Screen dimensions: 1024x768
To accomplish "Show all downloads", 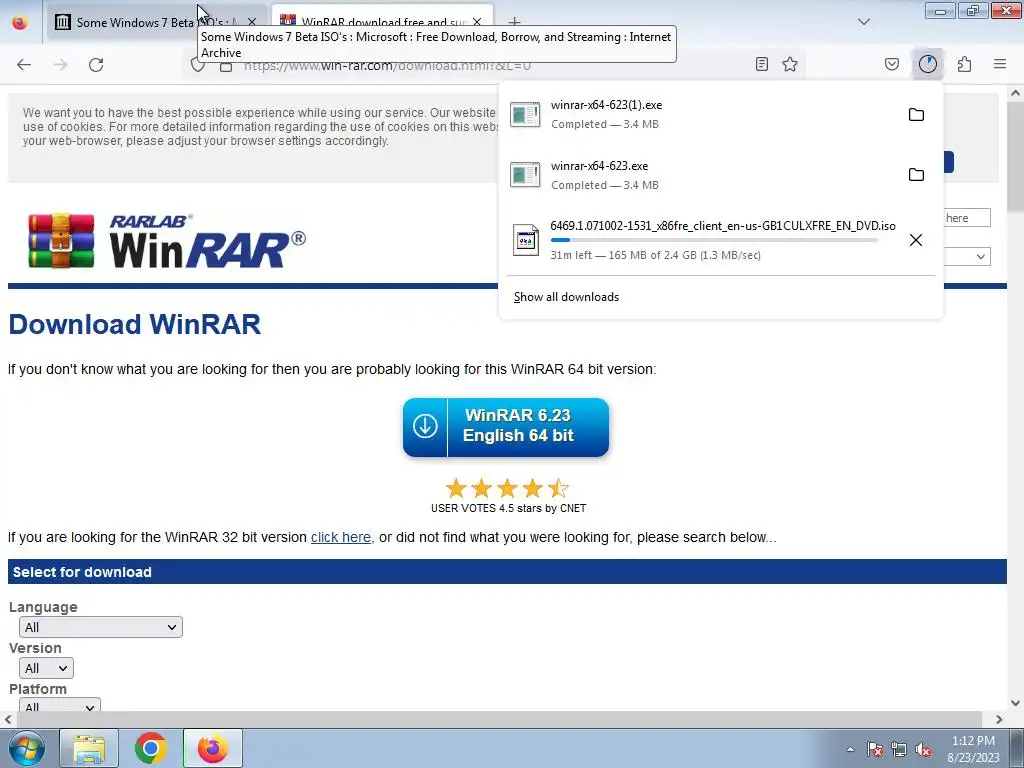I will pos(566,297).
